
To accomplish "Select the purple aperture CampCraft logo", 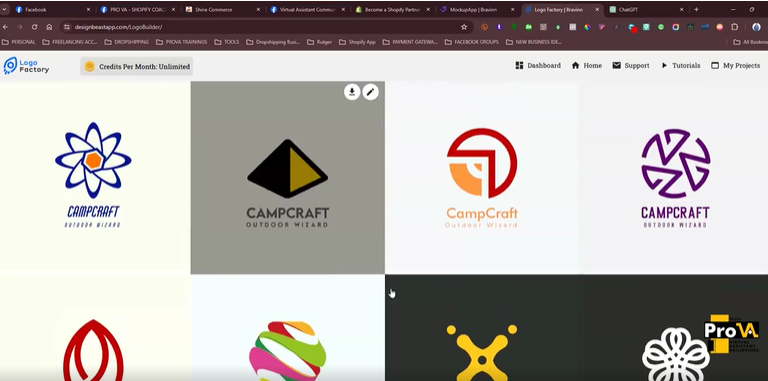I will coord(675,177).
